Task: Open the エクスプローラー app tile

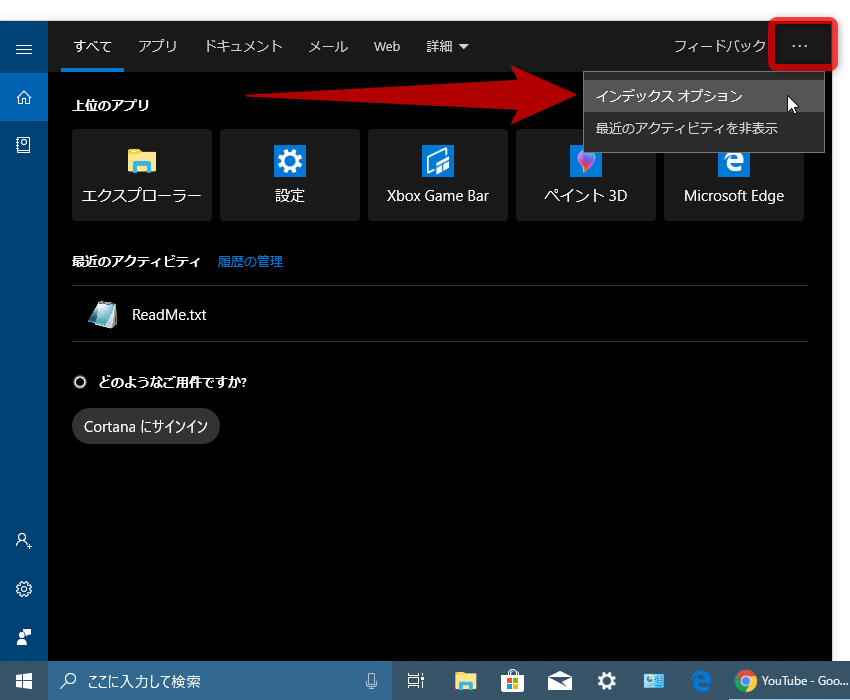Action: [x=142, y=175]
